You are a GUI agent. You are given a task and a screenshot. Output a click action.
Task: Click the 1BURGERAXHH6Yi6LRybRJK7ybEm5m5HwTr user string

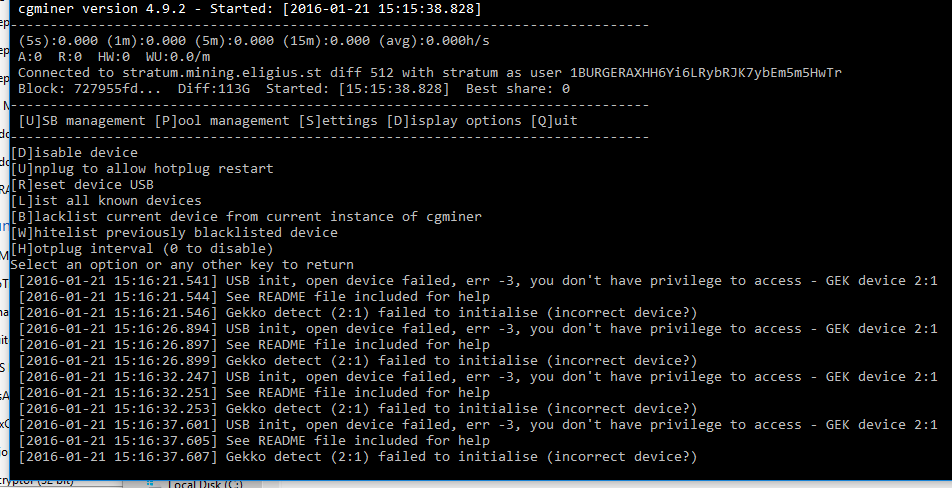[x=706, y=73]
